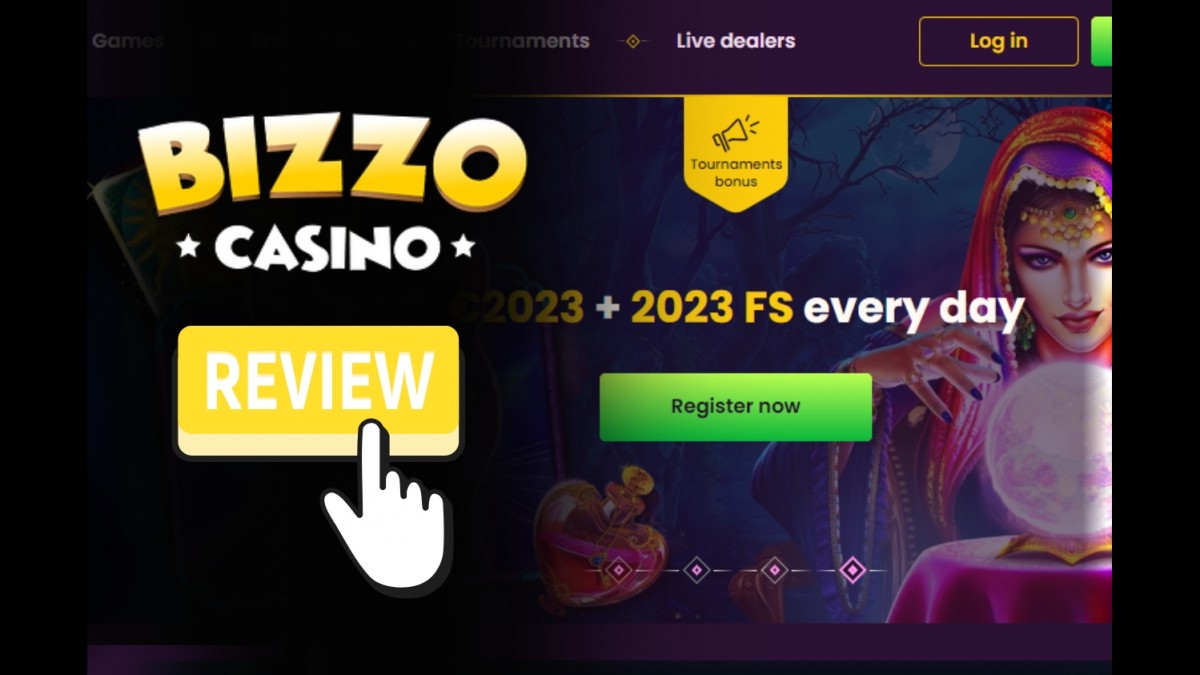Click the diamond separator icon before Live dealers
The height and width of the screenshot is (675, 1200).
pos(633,41)
